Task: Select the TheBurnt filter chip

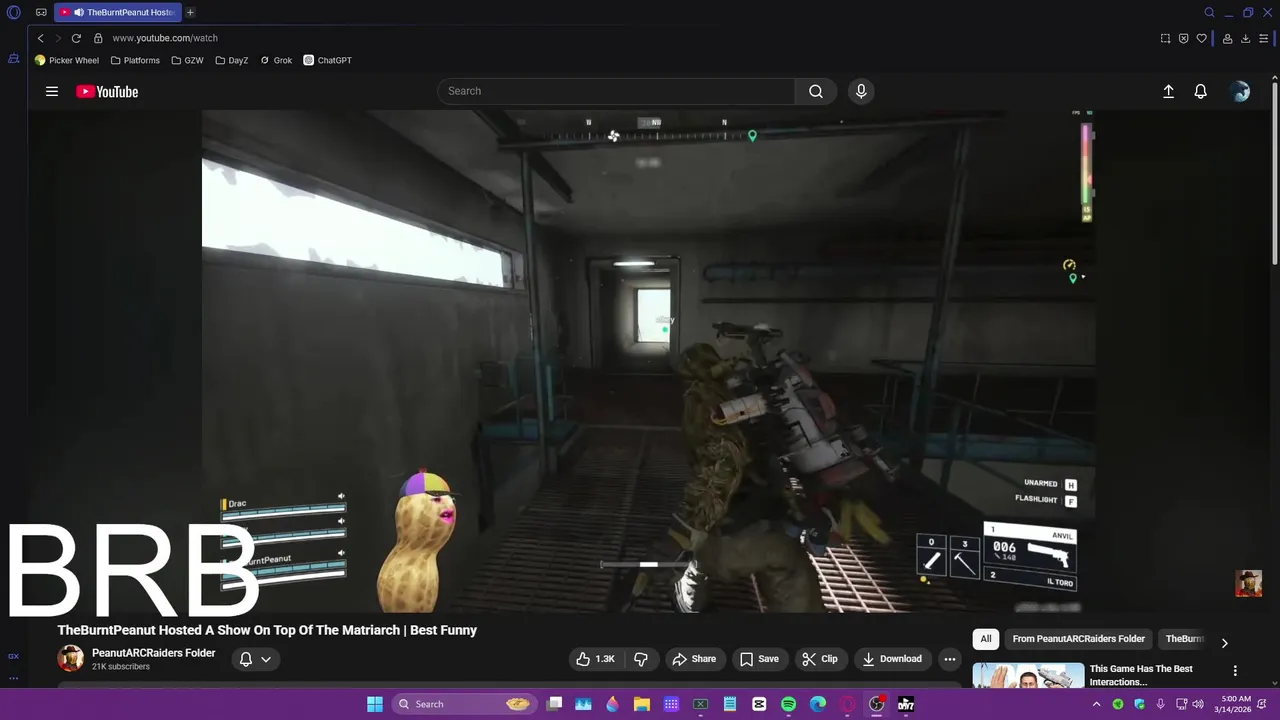Action: 1184,639
